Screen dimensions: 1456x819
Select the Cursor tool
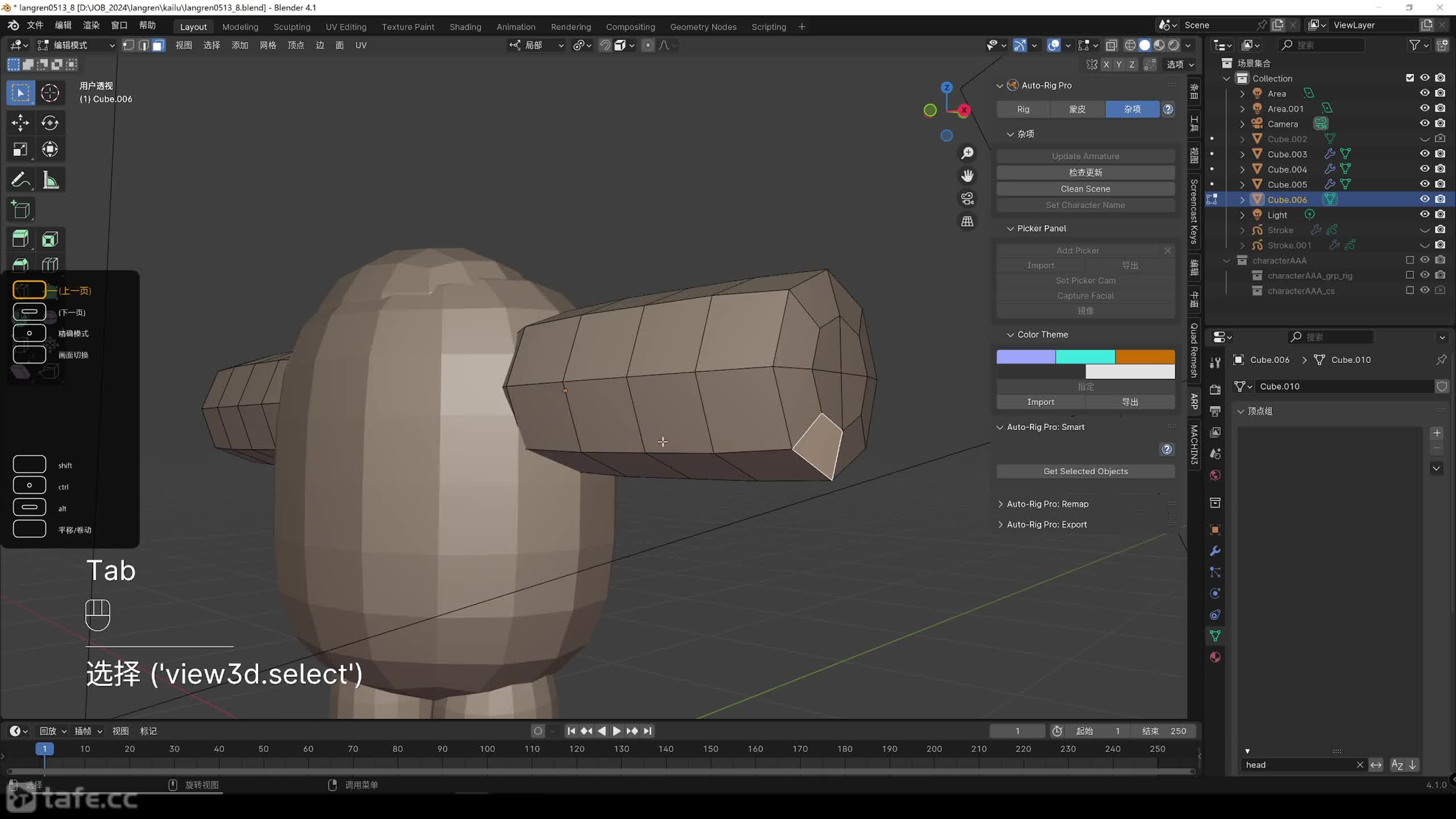coord(50,93)
